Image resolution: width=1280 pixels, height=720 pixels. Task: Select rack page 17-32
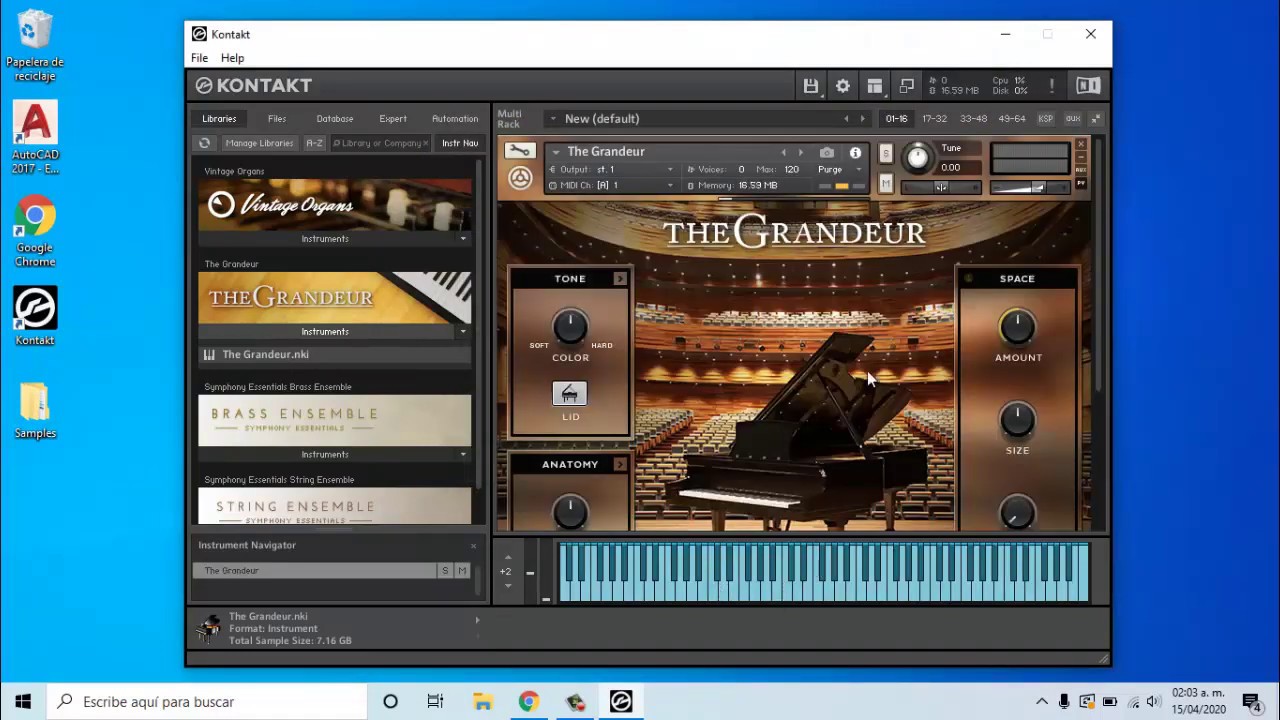[934, 119]
